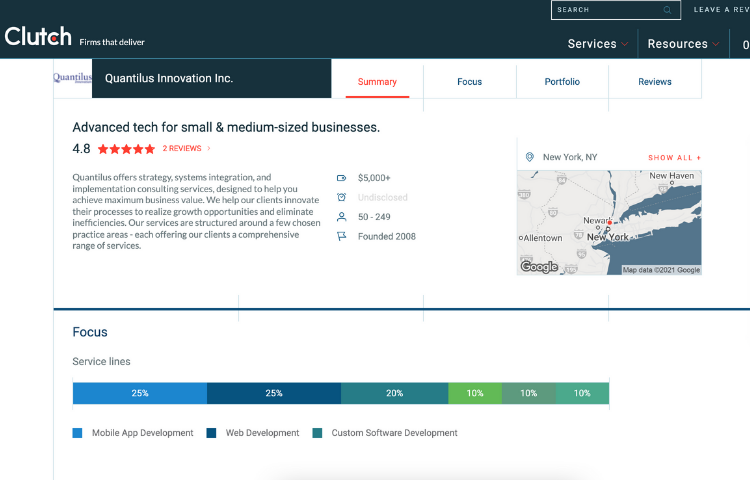This screenshot has width=750, height=480.
Task: Click the Undisclosed hourly rate text
Action: (x=383, y=197)
